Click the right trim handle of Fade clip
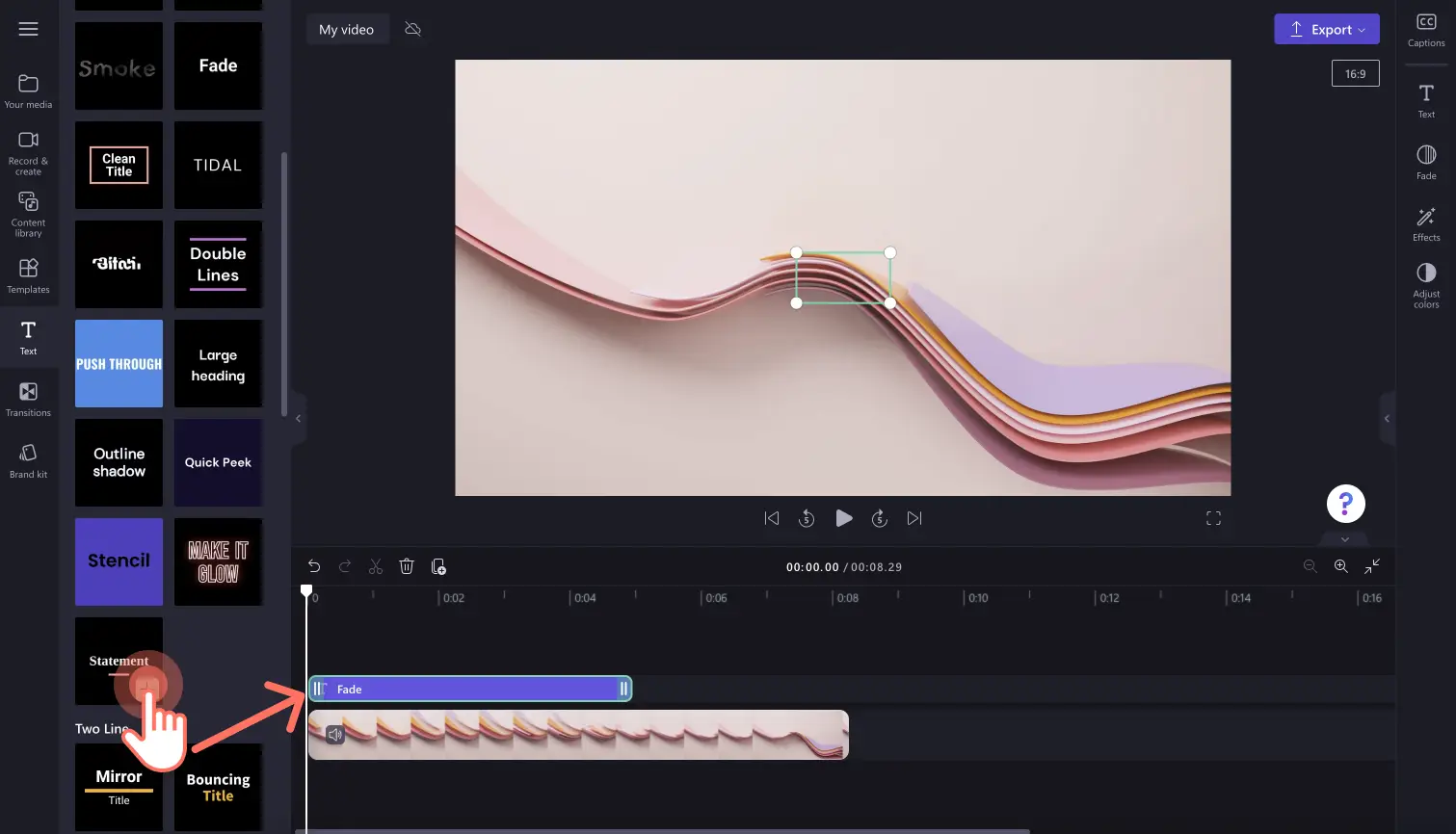1456x834 pixels. [623, 689]
